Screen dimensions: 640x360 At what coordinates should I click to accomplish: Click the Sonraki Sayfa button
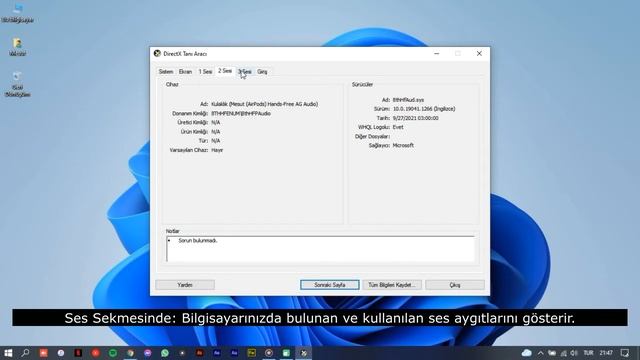point(330,285)
